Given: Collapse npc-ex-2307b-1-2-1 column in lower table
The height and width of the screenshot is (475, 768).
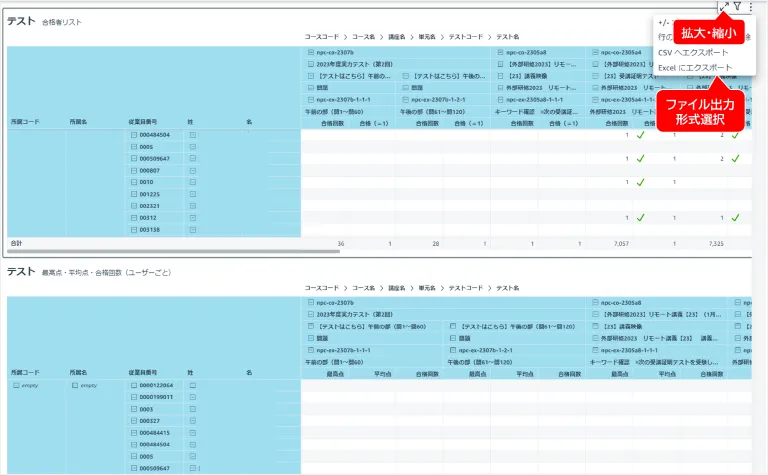Looking at the screenshot, I should click(x=453, y=350).
